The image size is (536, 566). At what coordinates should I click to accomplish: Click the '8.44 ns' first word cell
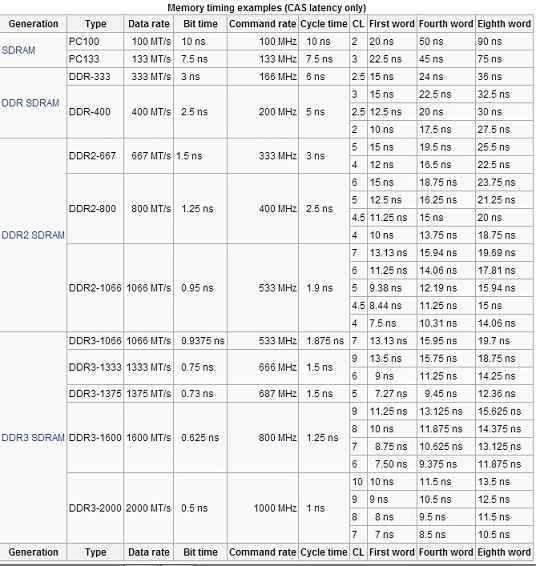tap(392, 306)
